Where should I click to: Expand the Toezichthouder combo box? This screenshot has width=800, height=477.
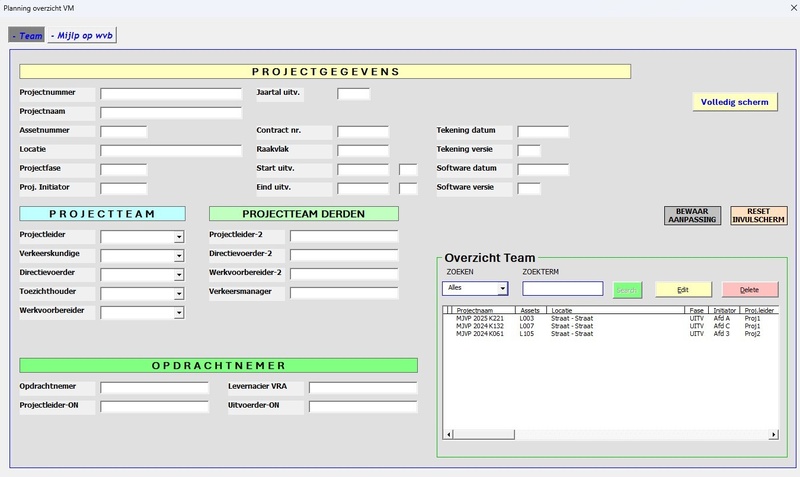pos(179,293)
